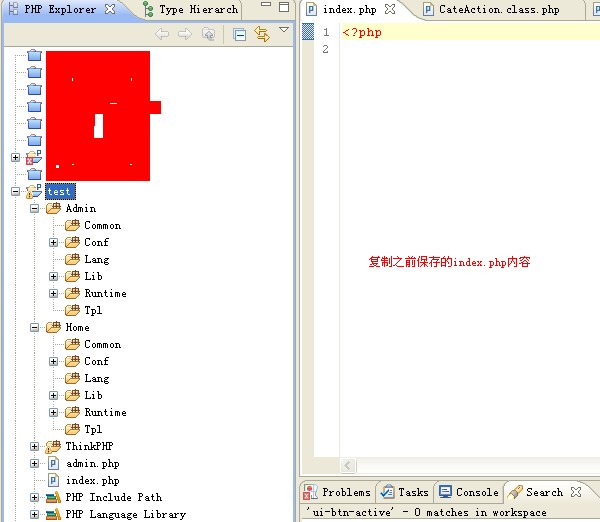
Task: Expand the redacted project with error marker
Action: 15,157
